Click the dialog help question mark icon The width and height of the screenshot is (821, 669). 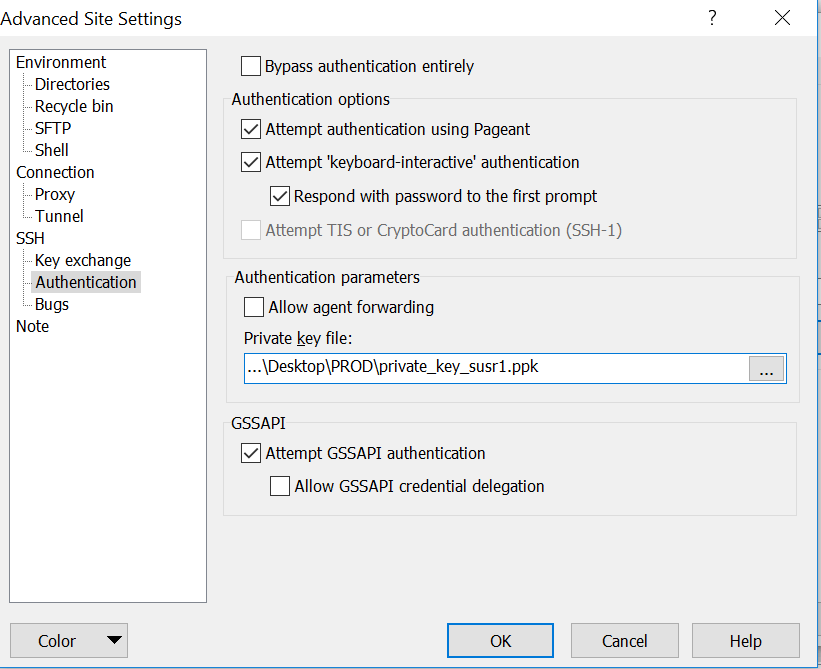point(711,18)
